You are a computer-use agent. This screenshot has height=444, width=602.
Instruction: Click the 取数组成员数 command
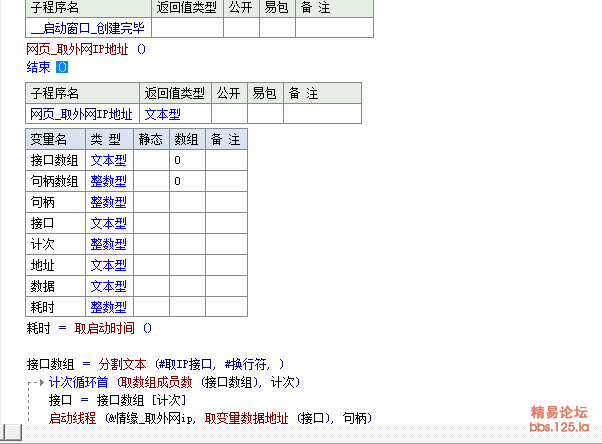(156, 382)
